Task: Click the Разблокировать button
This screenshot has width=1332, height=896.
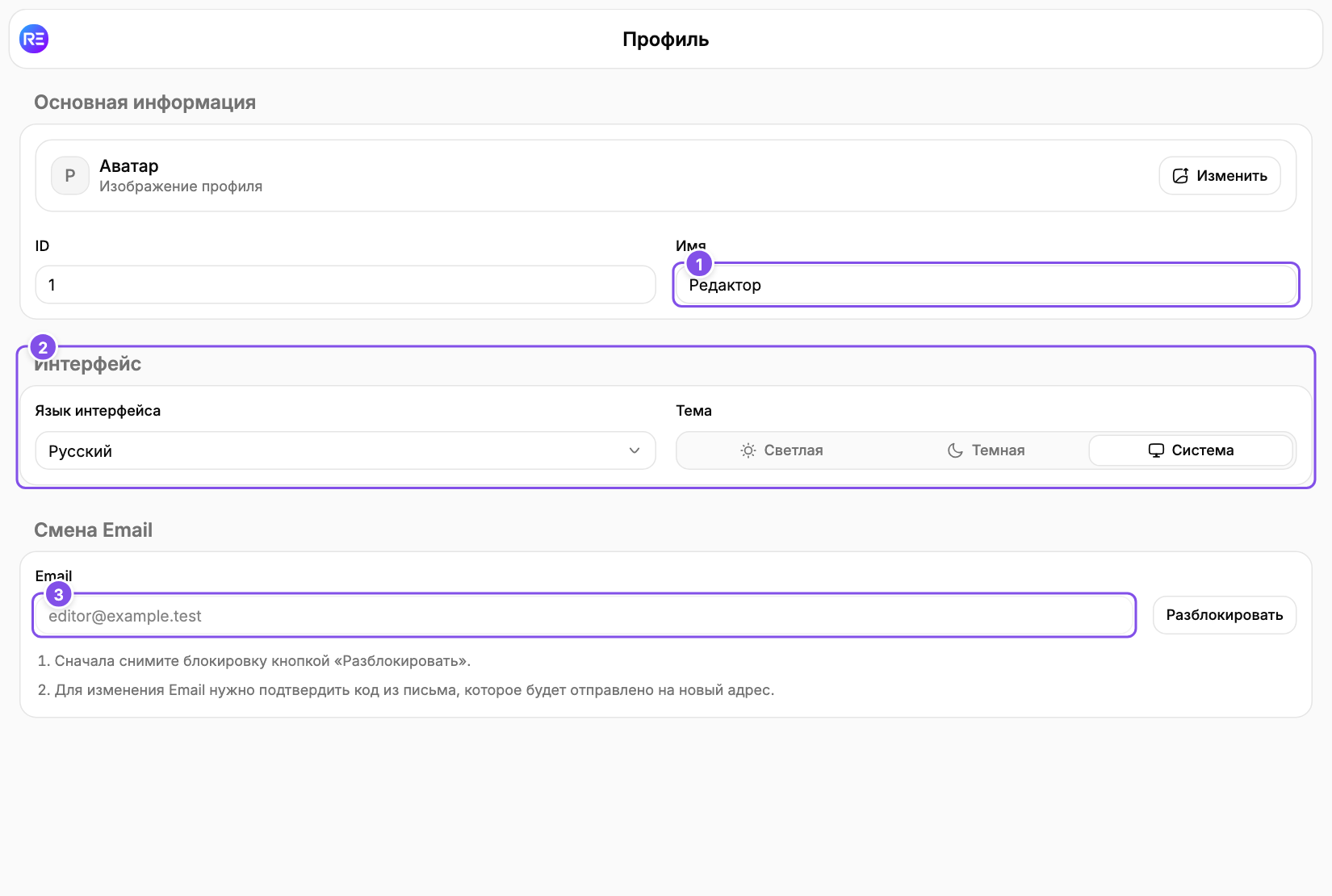Action: 1224,615
